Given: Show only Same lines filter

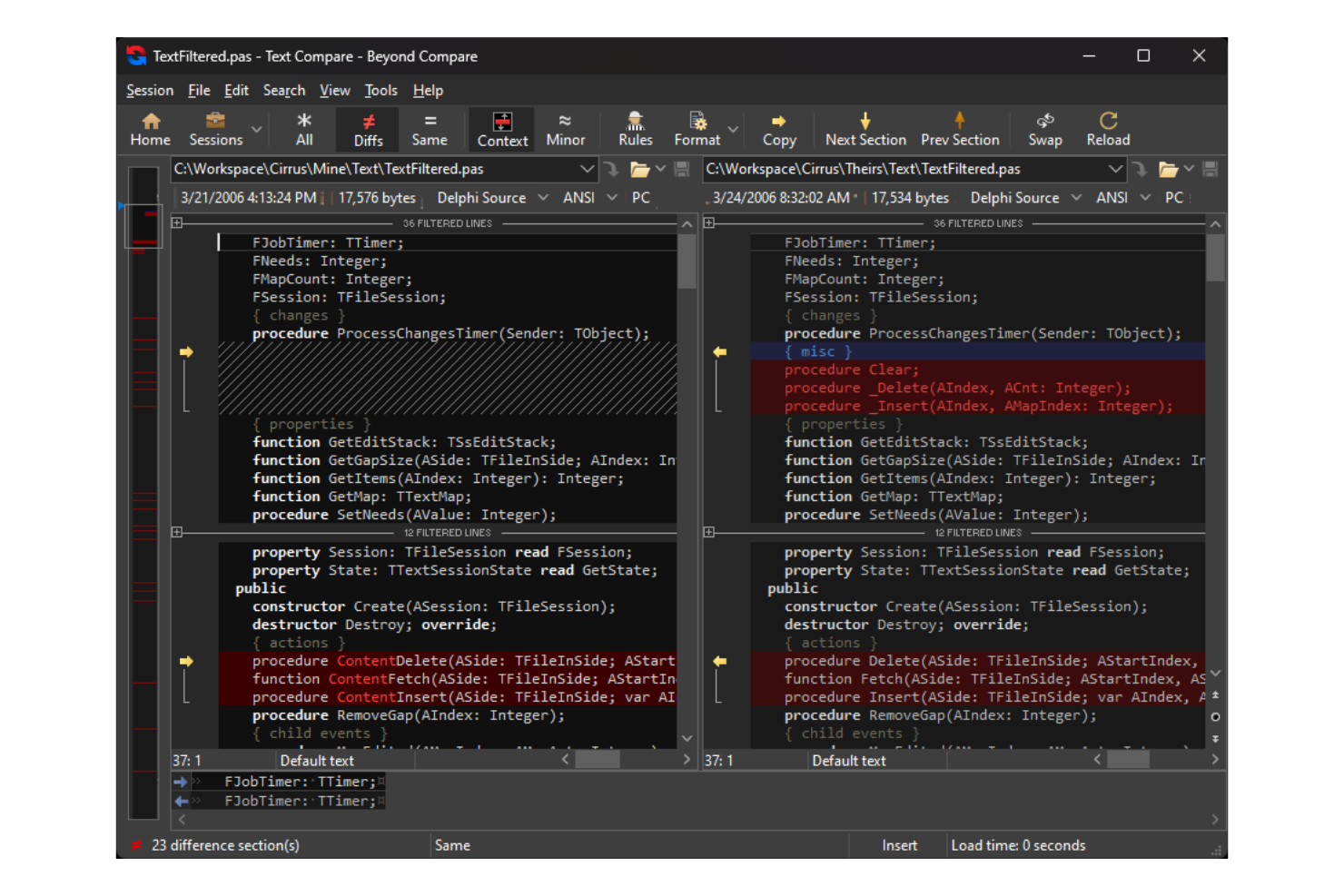Looking at the screenshot, I should (430, 129).
